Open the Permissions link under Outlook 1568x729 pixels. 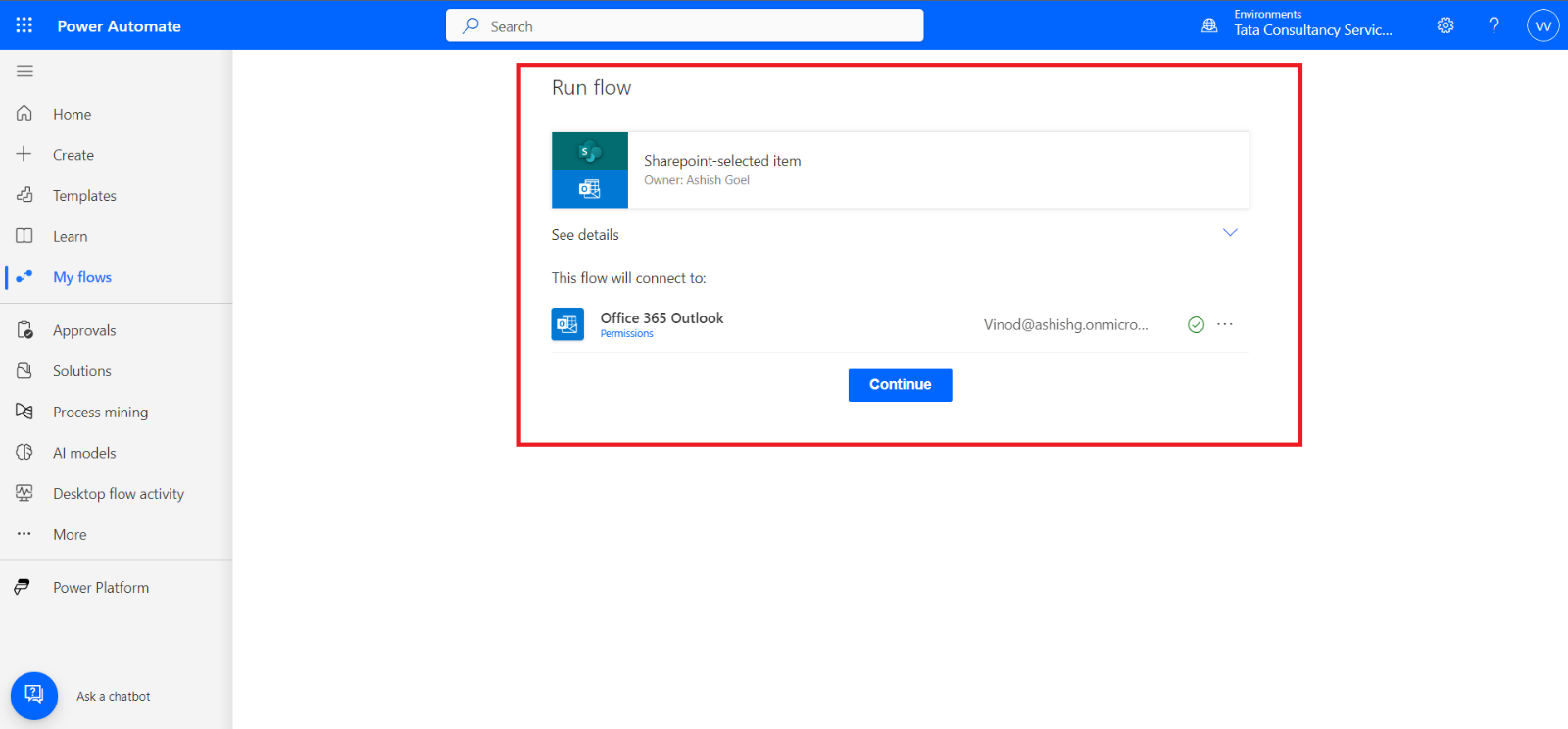coord(626,334)
